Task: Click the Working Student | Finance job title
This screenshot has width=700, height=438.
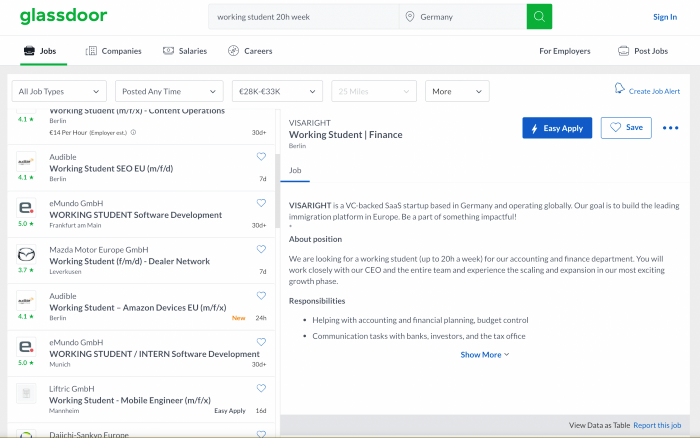Action: [346, 135]
